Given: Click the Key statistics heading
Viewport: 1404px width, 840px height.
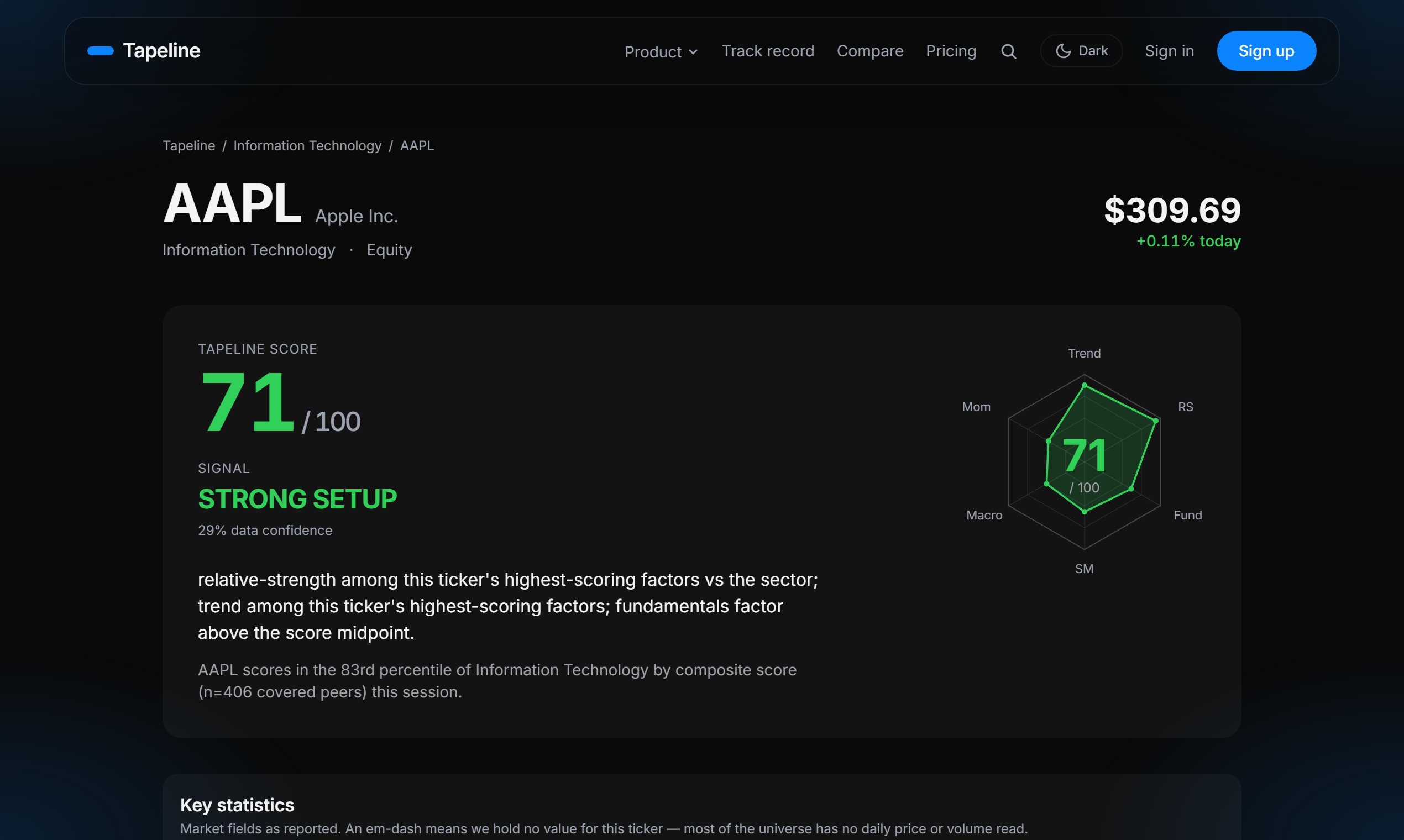Looking at the screenshot, I should pos(237,805).
